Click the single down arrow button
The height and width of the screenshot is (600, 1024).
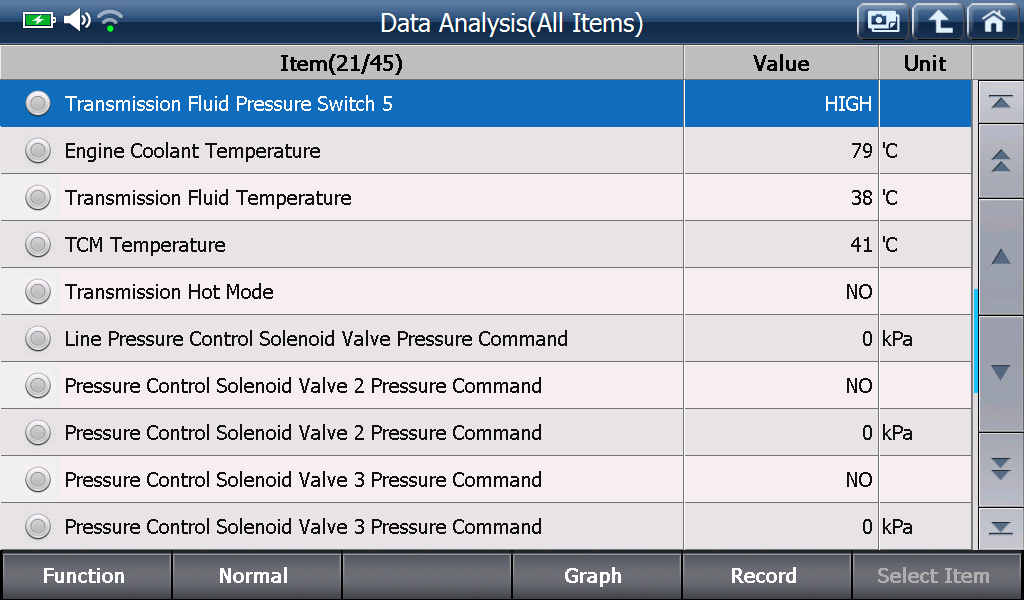[x=1000, y=373]
